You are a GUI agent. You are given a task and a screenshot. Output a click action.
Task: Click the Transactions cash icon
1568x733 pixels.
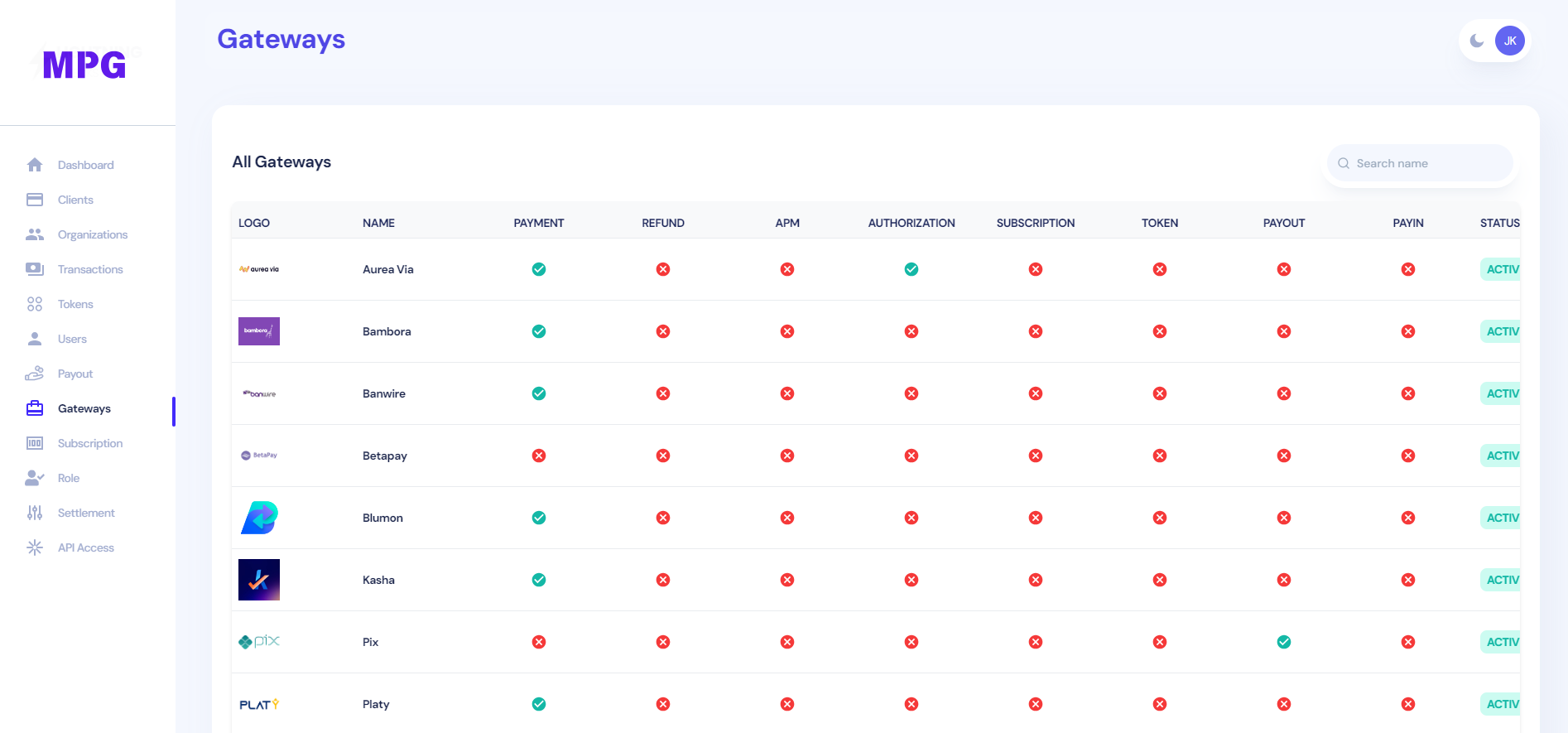pyautogui.click(x=35, y=269)
